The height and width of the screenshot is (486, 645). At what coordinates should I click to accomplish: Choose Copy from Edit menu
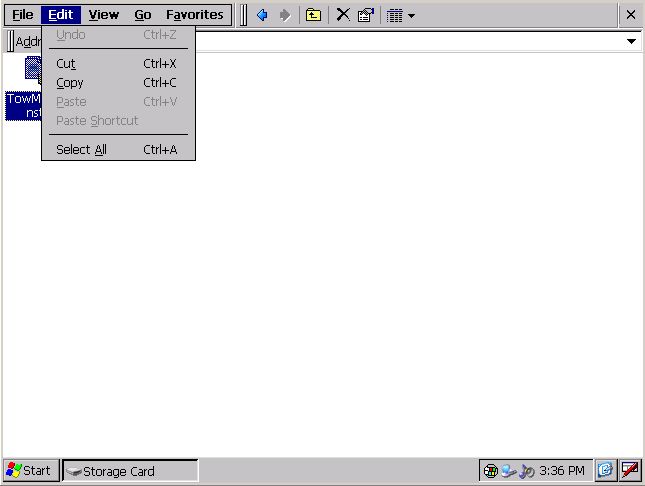click(x=118, y=83)
